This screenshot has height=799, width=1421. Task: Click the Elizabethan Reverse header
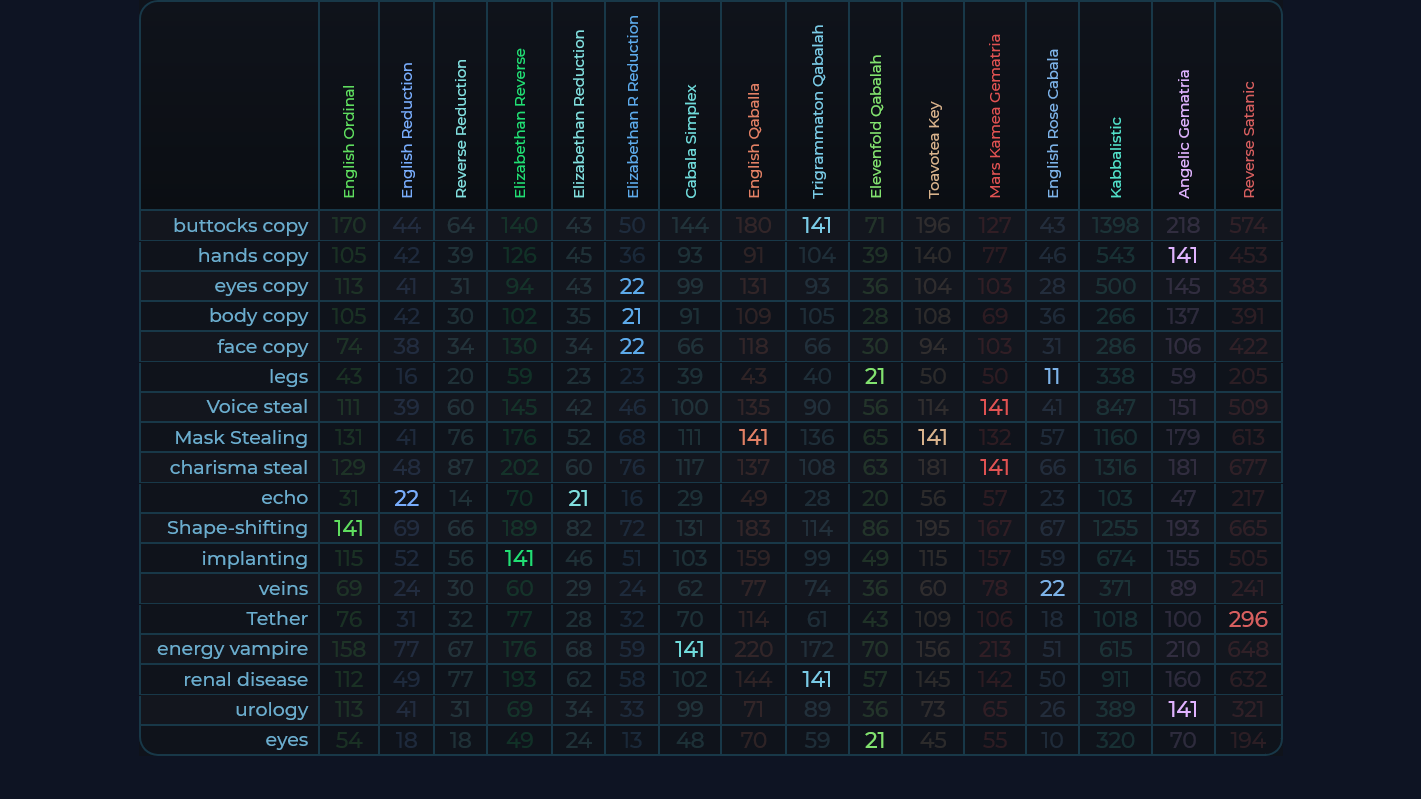pos(520,123)
